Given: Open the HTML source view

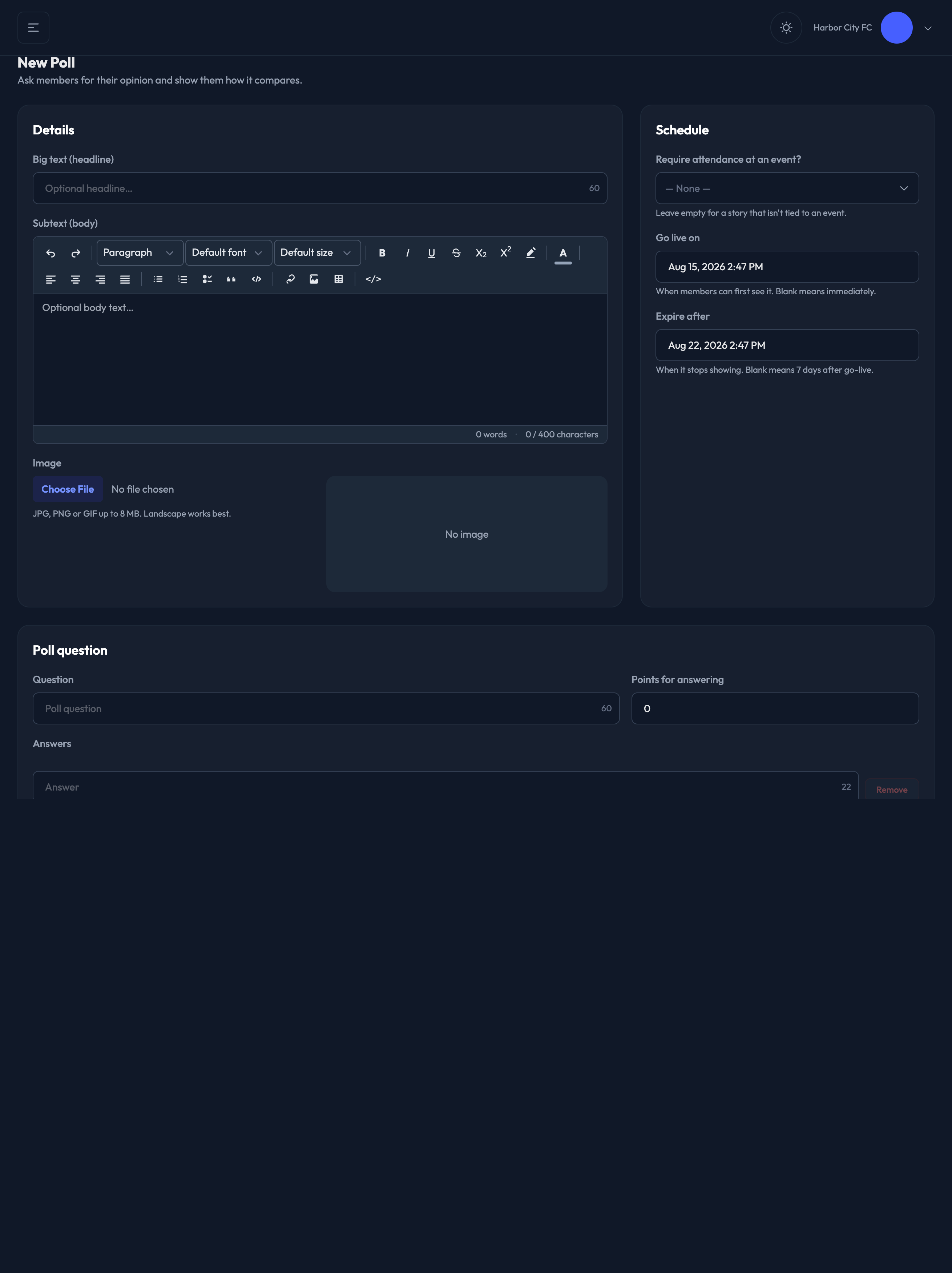Looking at the screenshot, I should [374, 280].
